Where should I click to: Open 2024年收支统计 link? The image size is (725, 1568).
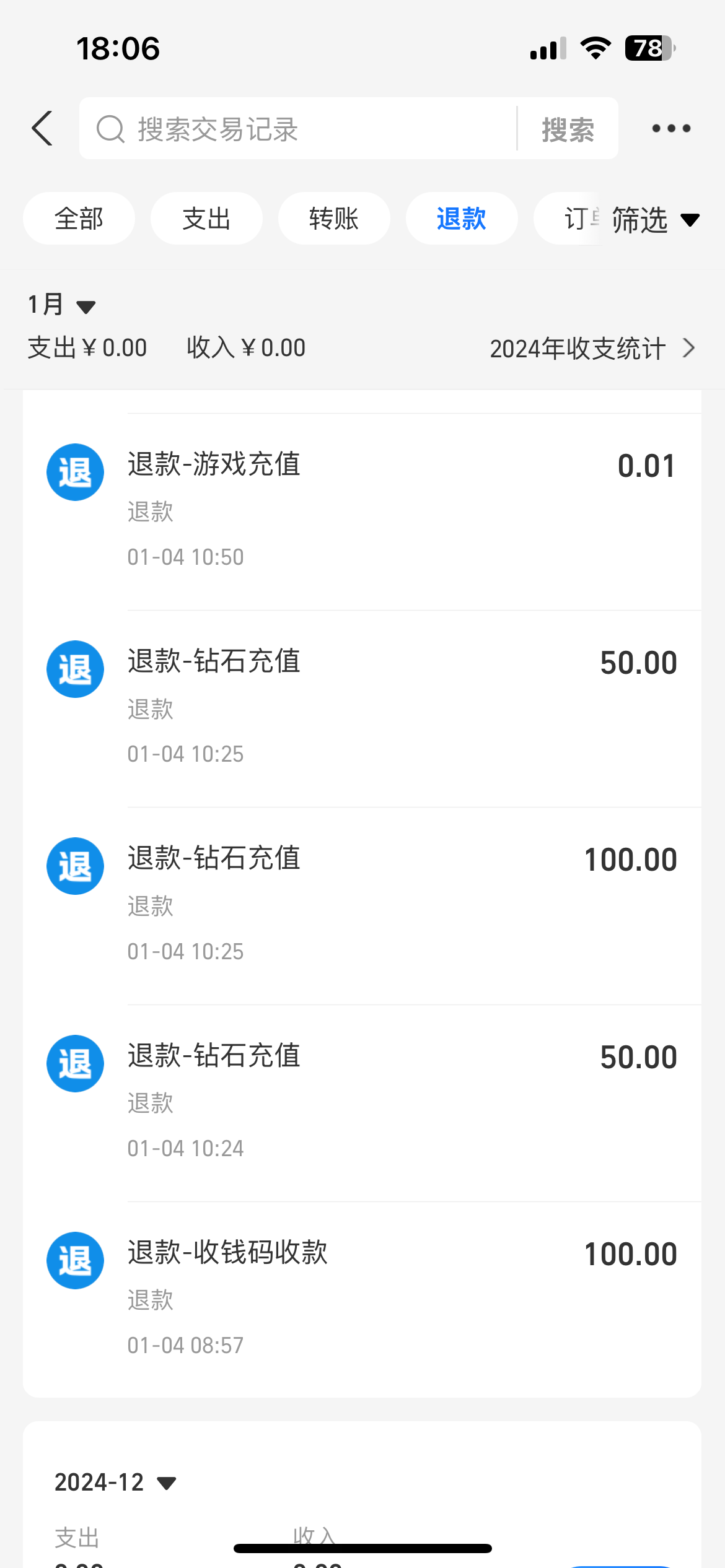point(592,349)
